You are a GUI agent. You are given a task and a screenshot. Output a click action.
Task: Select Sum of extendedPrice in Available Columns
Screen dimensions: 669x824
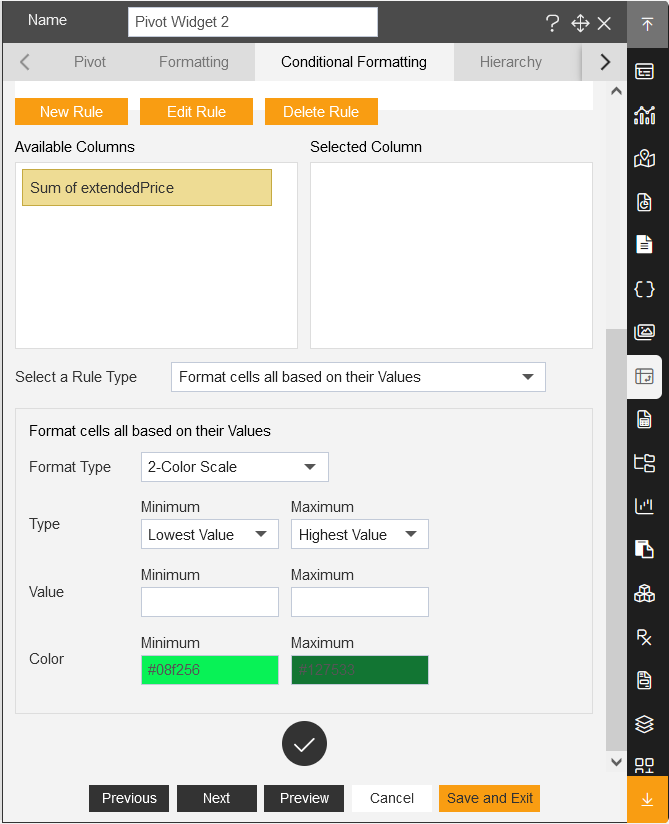pyautogui.click(x=147, y=188)
